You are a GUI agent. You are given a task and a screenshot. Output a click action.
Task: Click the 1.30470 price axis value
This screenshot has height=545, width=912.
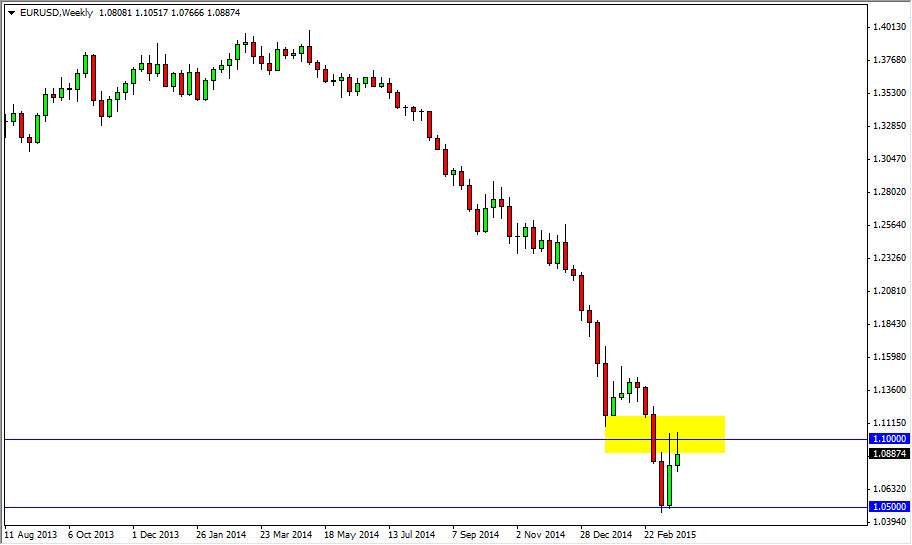click(890, 159)
